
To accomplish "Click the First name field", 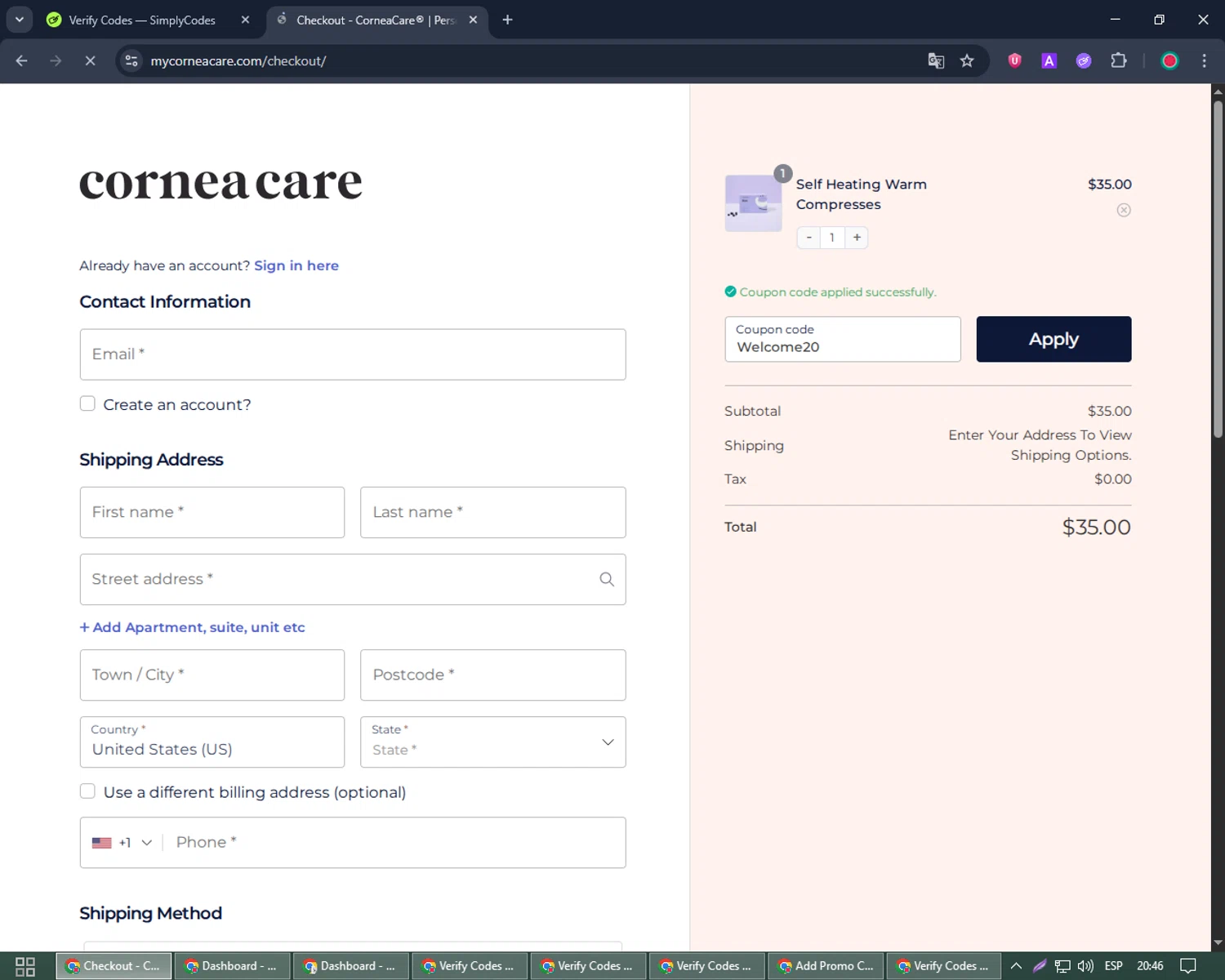I will pos(212,512).
